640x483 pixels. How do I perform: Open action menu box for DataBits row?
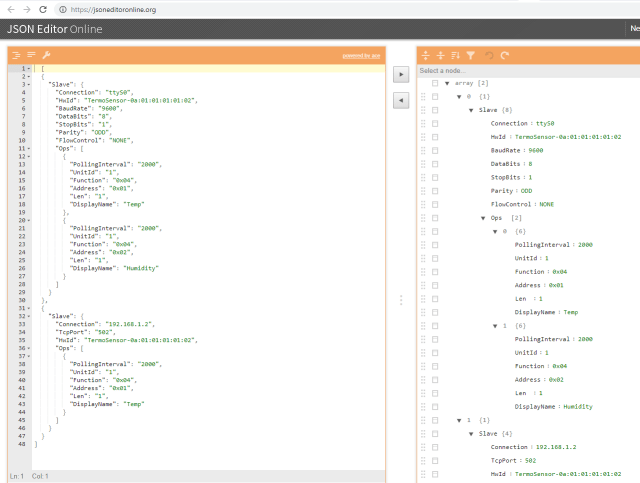point(435,164)
